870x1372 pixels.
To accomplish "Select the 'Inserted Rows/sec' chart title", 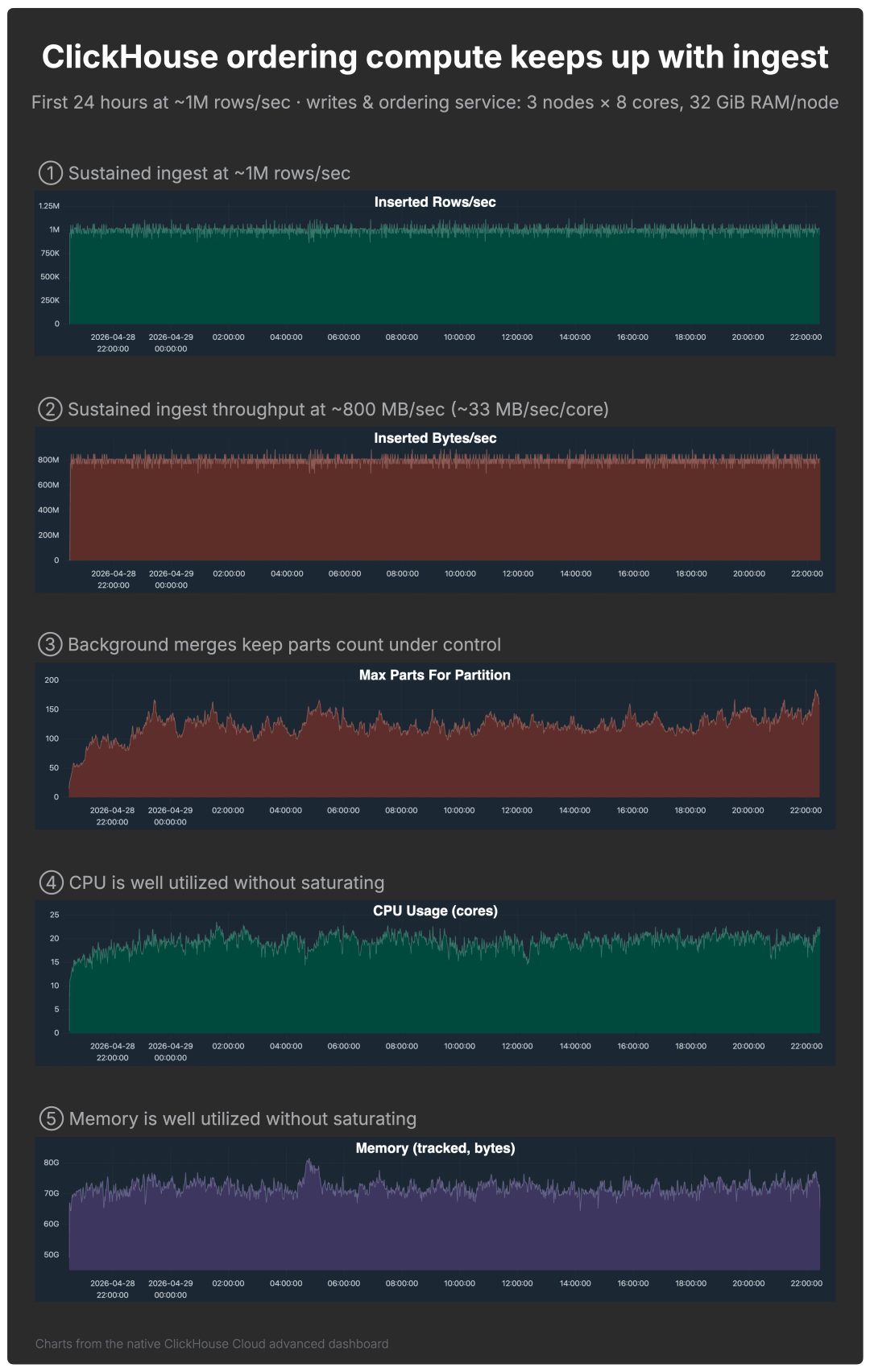I will click(x=435, y=202).
